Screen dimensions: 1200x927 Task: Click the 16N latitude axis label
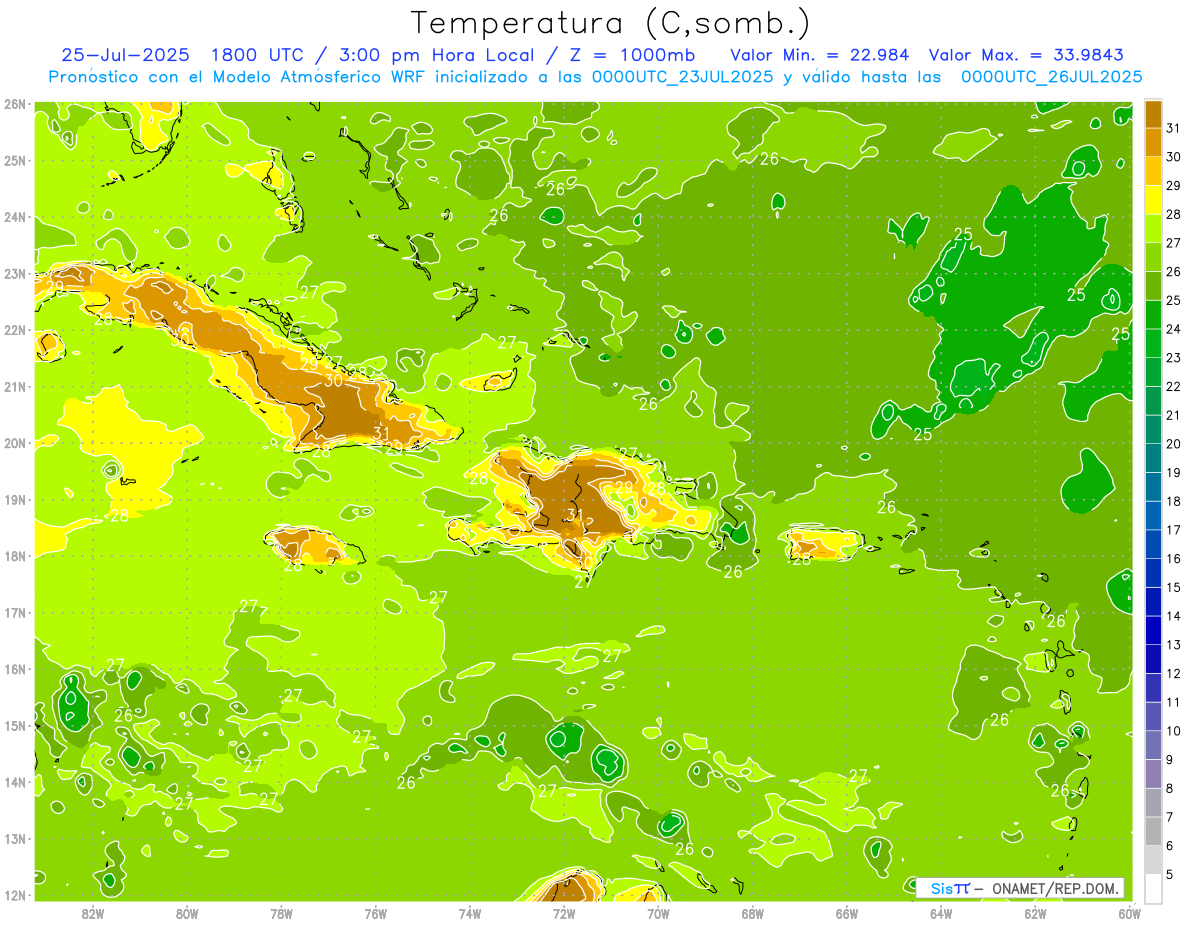(15, 669)
